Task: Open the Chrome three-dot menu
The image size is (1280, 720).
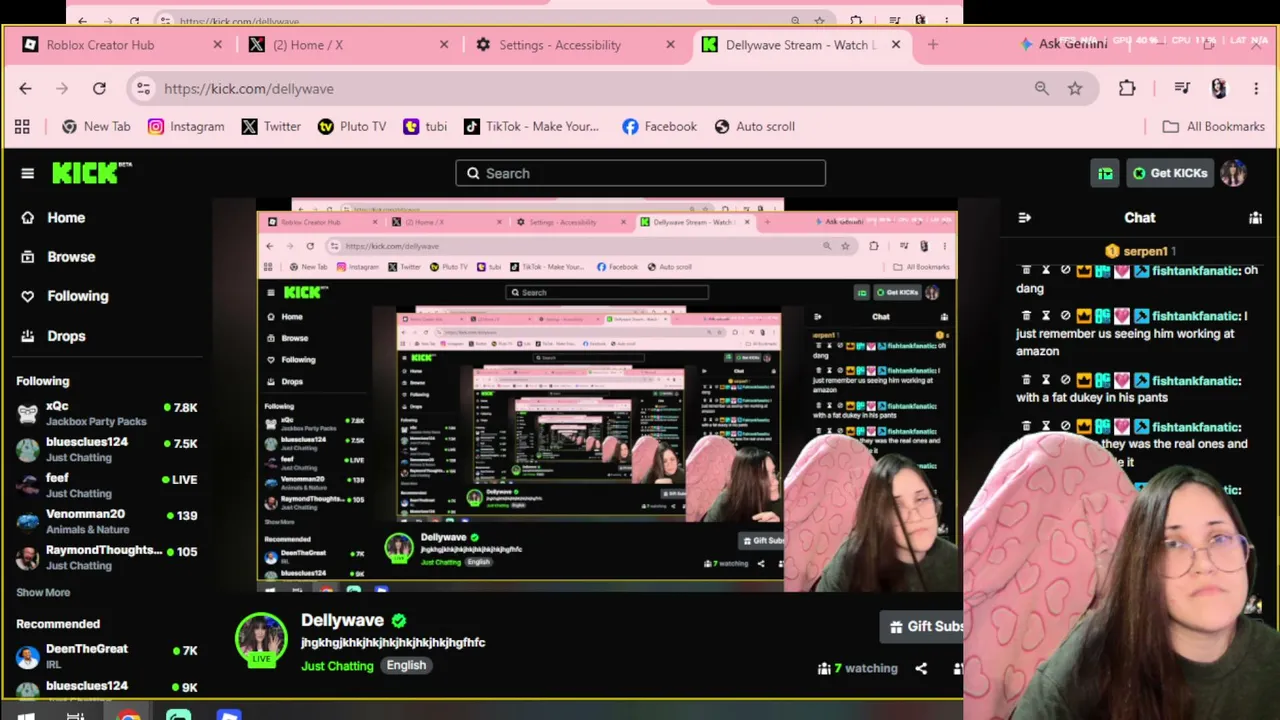Action: [1256, 88]
